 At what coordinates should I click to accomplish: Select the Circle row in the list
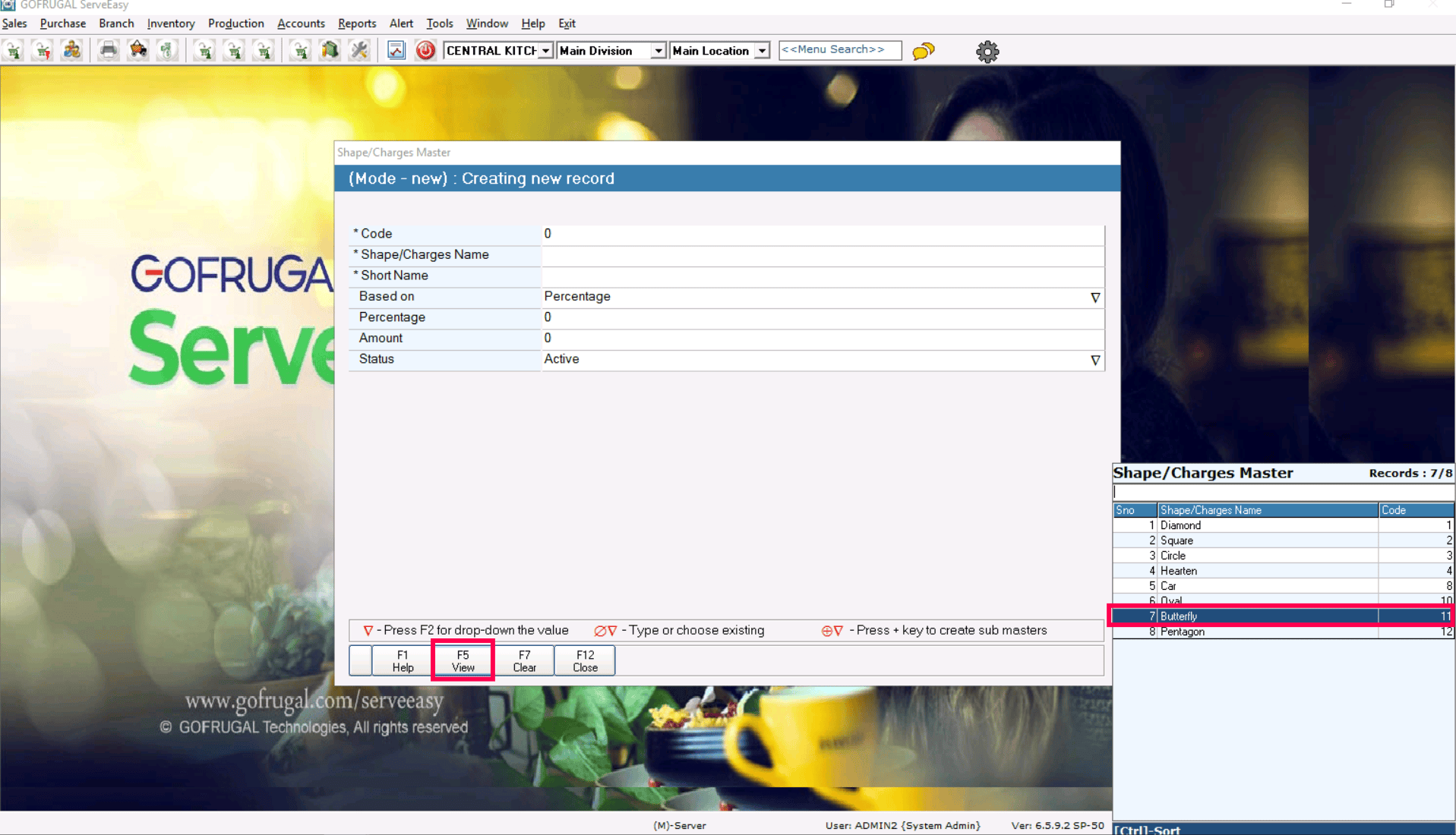click(x=1284, y=556)
